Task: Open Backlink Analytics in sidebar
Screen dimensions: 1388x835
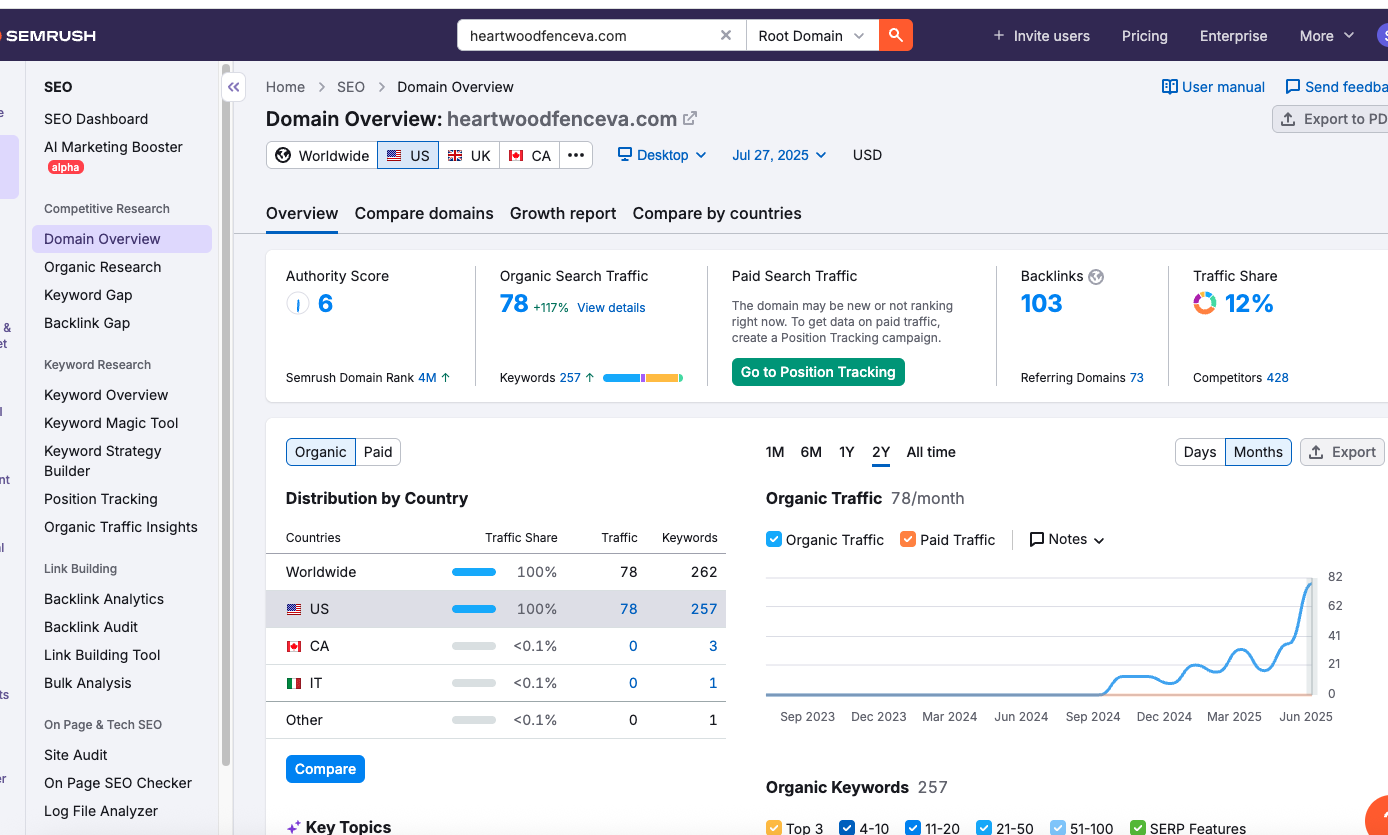Action: pos(104,599)
